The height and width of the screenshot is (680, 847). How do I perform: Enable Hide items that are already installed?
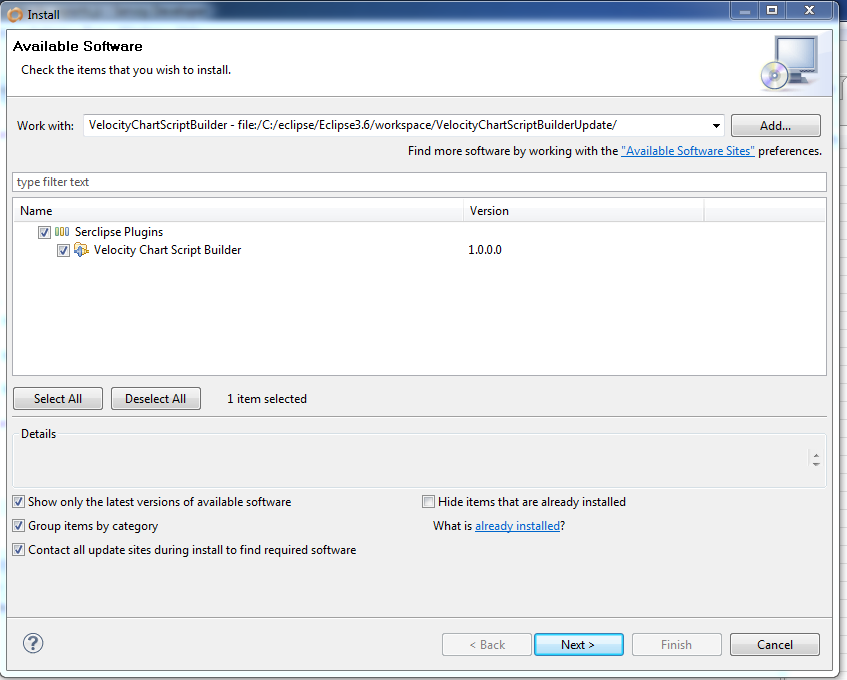428,502
